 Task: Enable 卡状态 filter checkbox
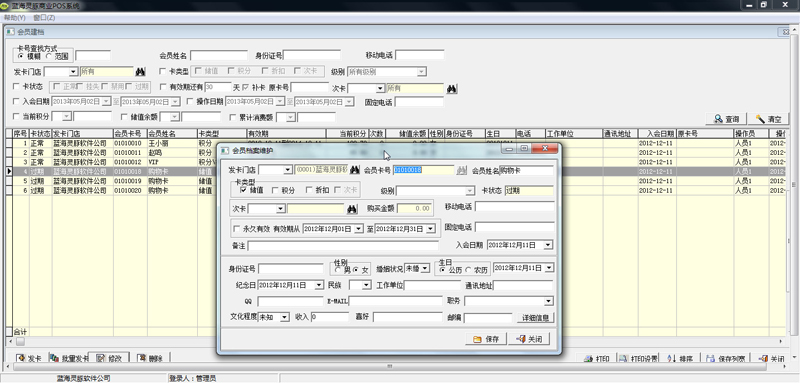point(16,87)
